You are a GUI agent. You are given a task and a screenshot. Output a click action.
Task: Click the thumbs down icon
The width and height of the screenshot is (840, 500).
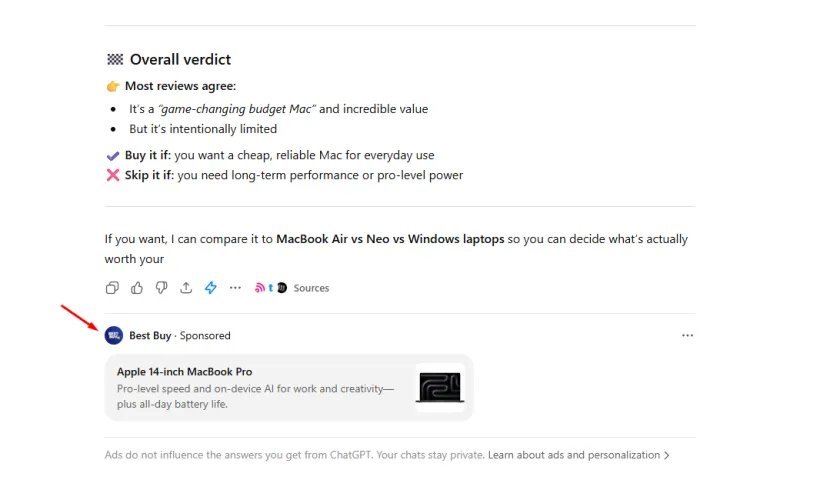click(161, 288)
